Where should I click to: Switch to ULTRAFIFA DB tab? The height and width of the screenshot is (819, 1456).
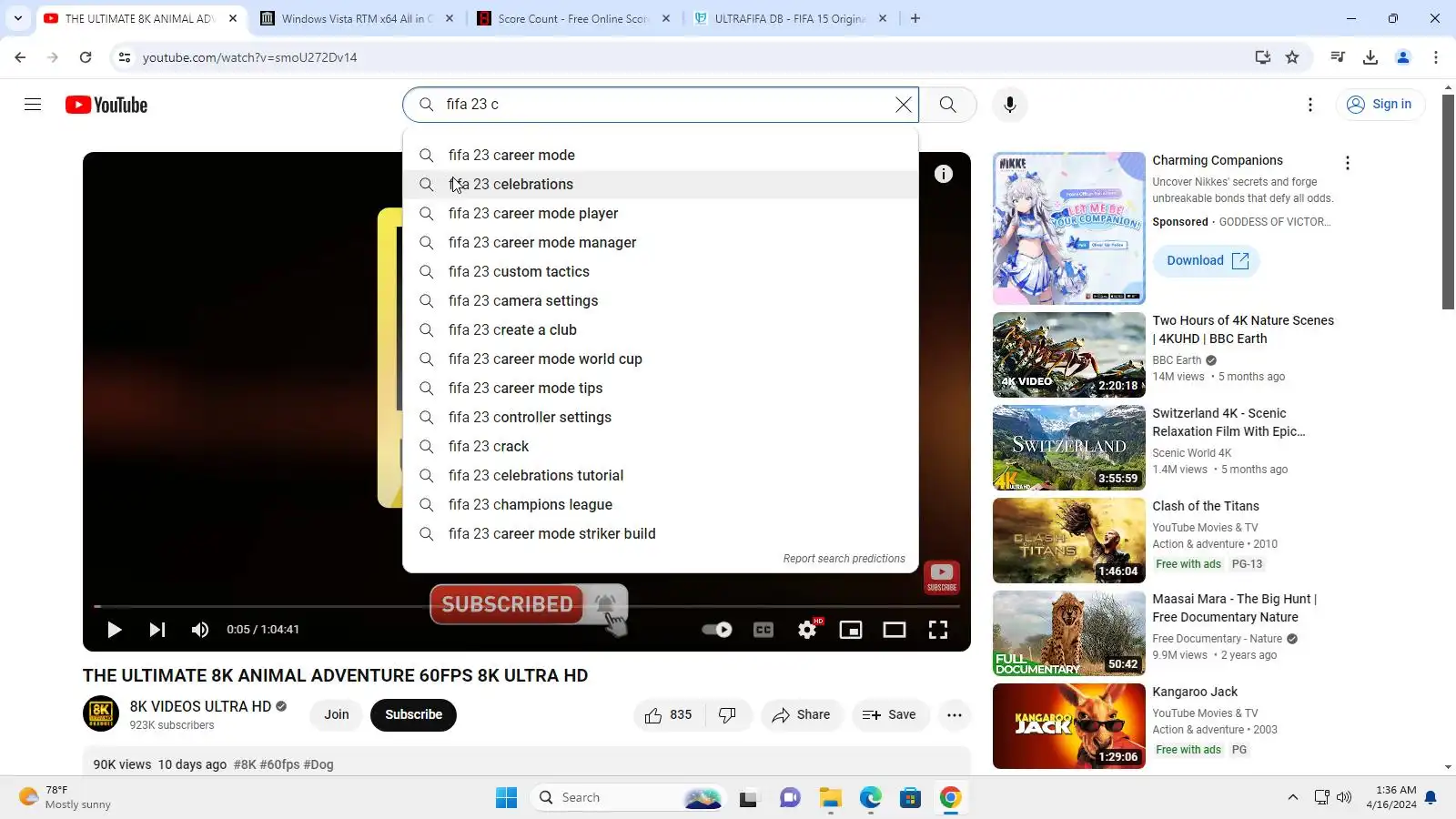[x=790, y=18]
